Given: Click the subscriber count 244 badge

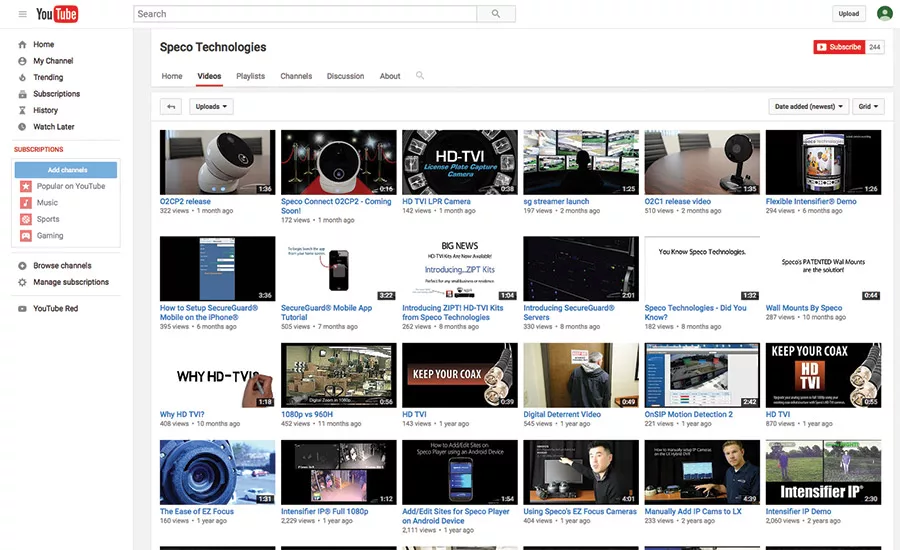Looking at the screenshot, I should (875, 47).
